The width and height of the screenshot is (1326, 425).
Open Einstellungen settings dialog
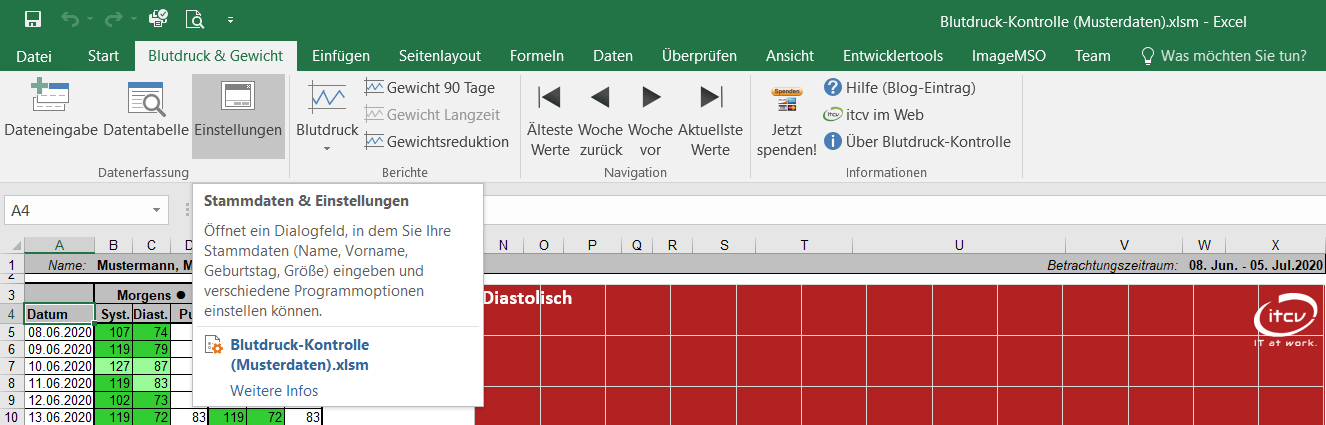coord(238,116)
